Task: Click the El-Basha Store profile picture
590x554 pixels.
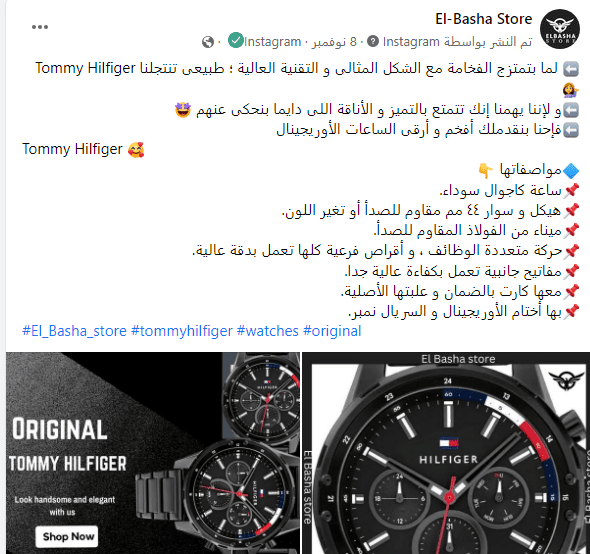Action: tap(560, 29)
